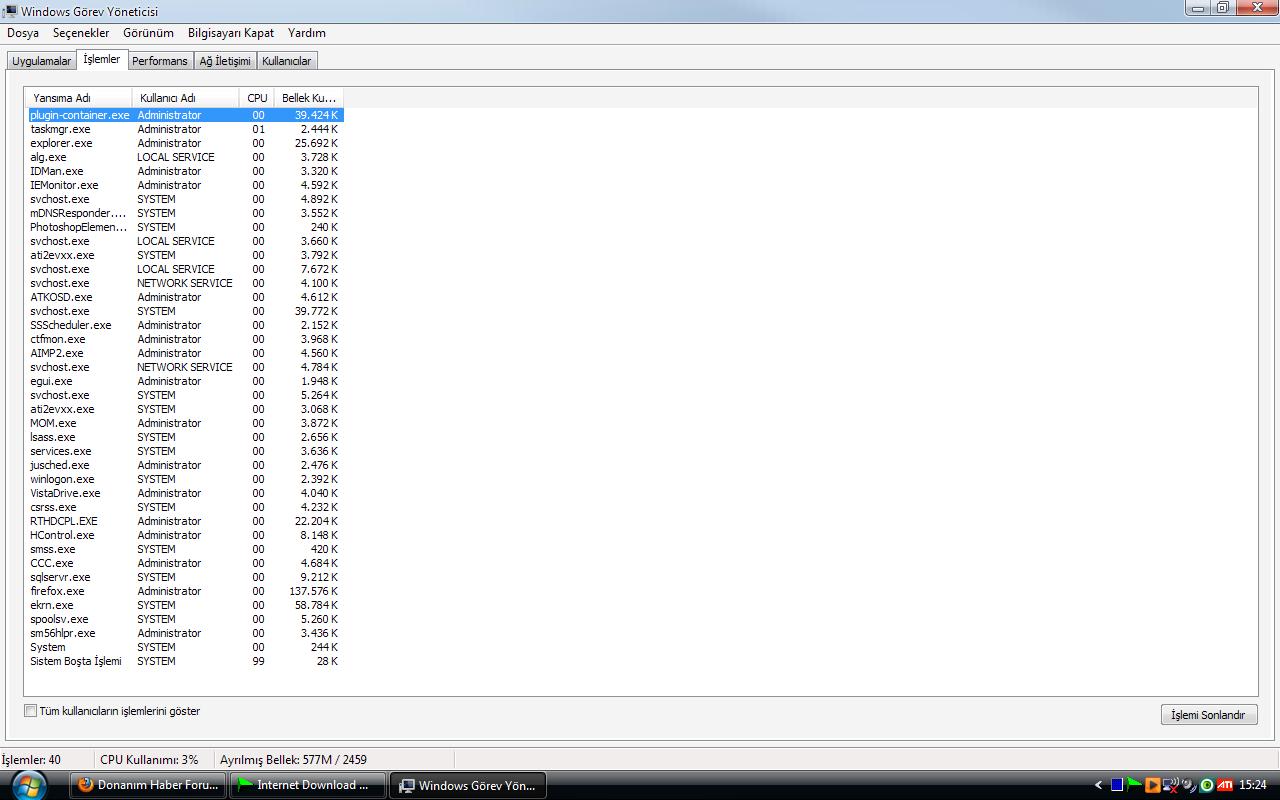The width and height of the screenshot is (1280, 800).
Task: Click the Task Manager title bar icon
Action: (x=9, y=11)
